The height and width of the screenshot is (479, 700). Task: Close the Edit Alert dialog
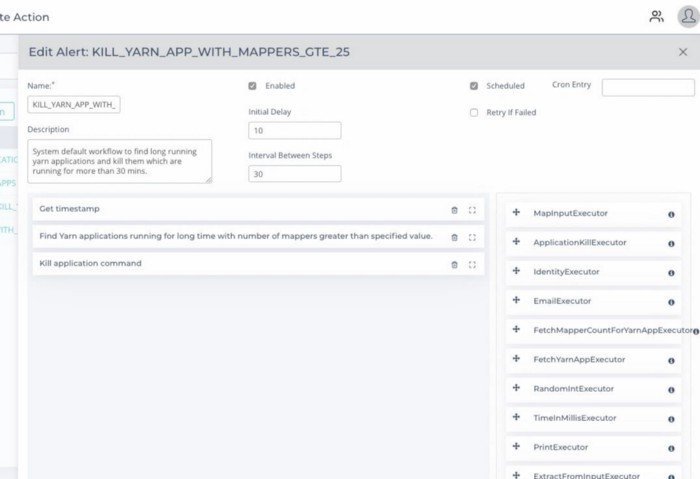[x=683, y=52]
